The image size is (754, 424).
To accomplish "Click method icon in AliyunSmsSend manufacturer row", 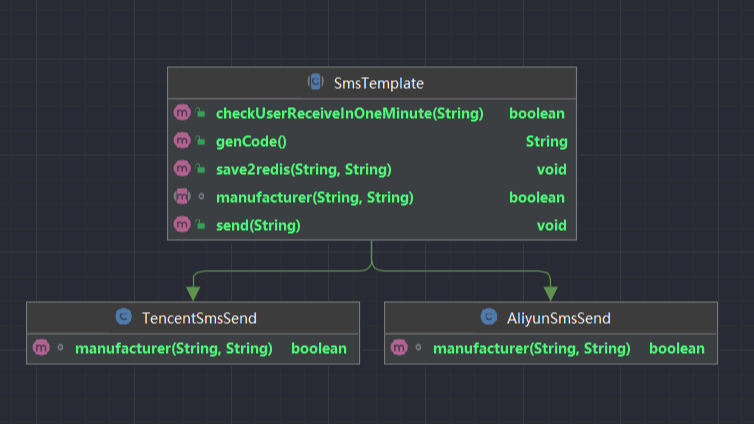I will (399, 349).
